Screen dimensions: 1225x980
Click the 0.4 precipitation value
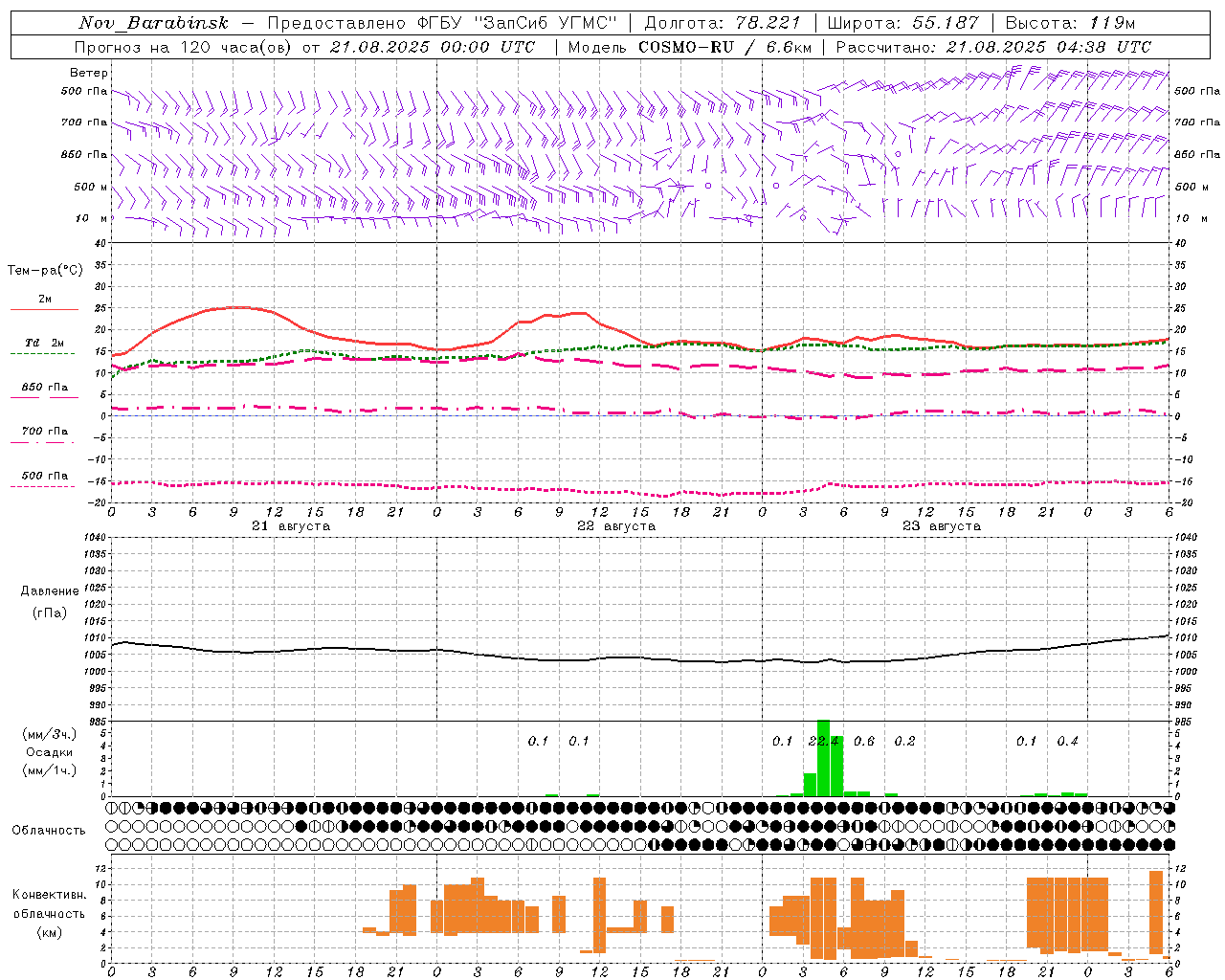pyautogui.click(x=1067, y=741)
